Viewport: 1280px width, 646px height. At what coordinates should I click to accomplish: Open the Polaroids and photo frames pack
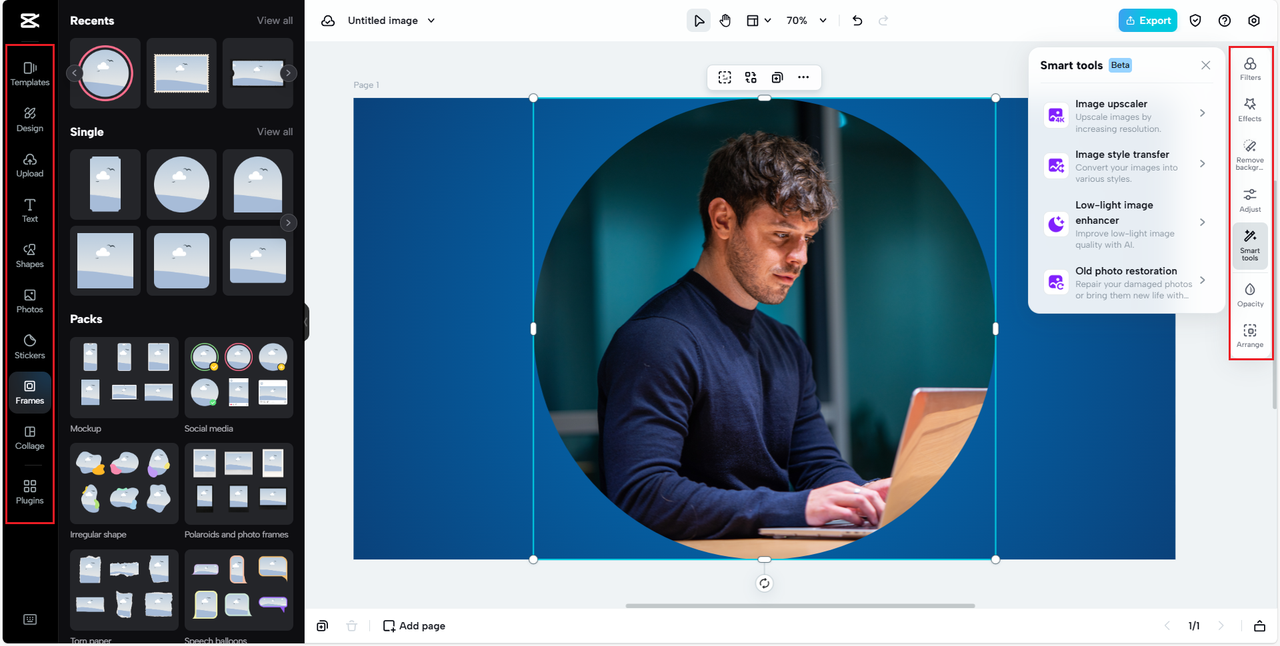239,484
